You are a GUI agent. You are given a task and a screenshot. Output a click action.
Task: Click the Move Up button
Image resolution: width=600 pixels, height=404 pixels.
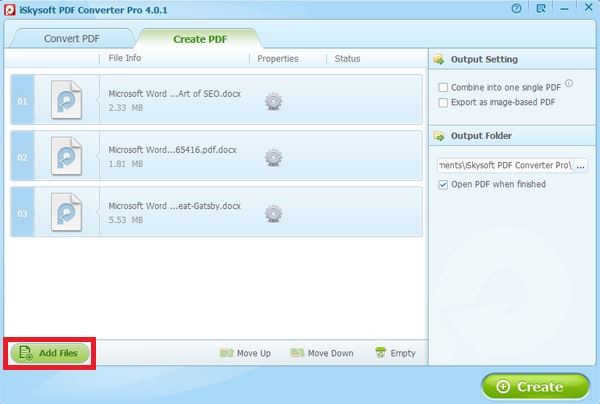click(245, 353)
